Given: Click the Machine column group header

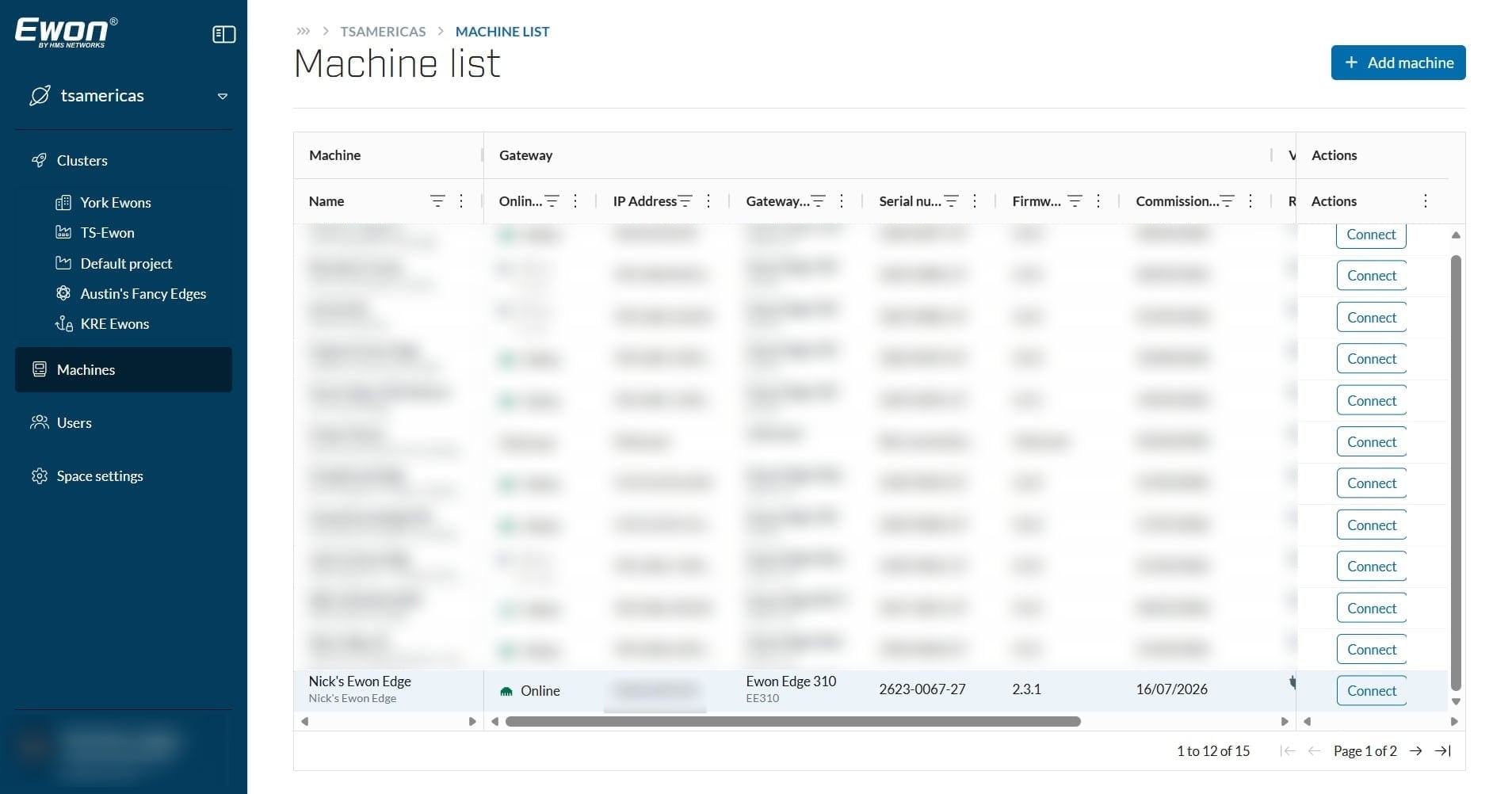Looking at the screenshot, I should pyautogui.click(x=334, y=155).
